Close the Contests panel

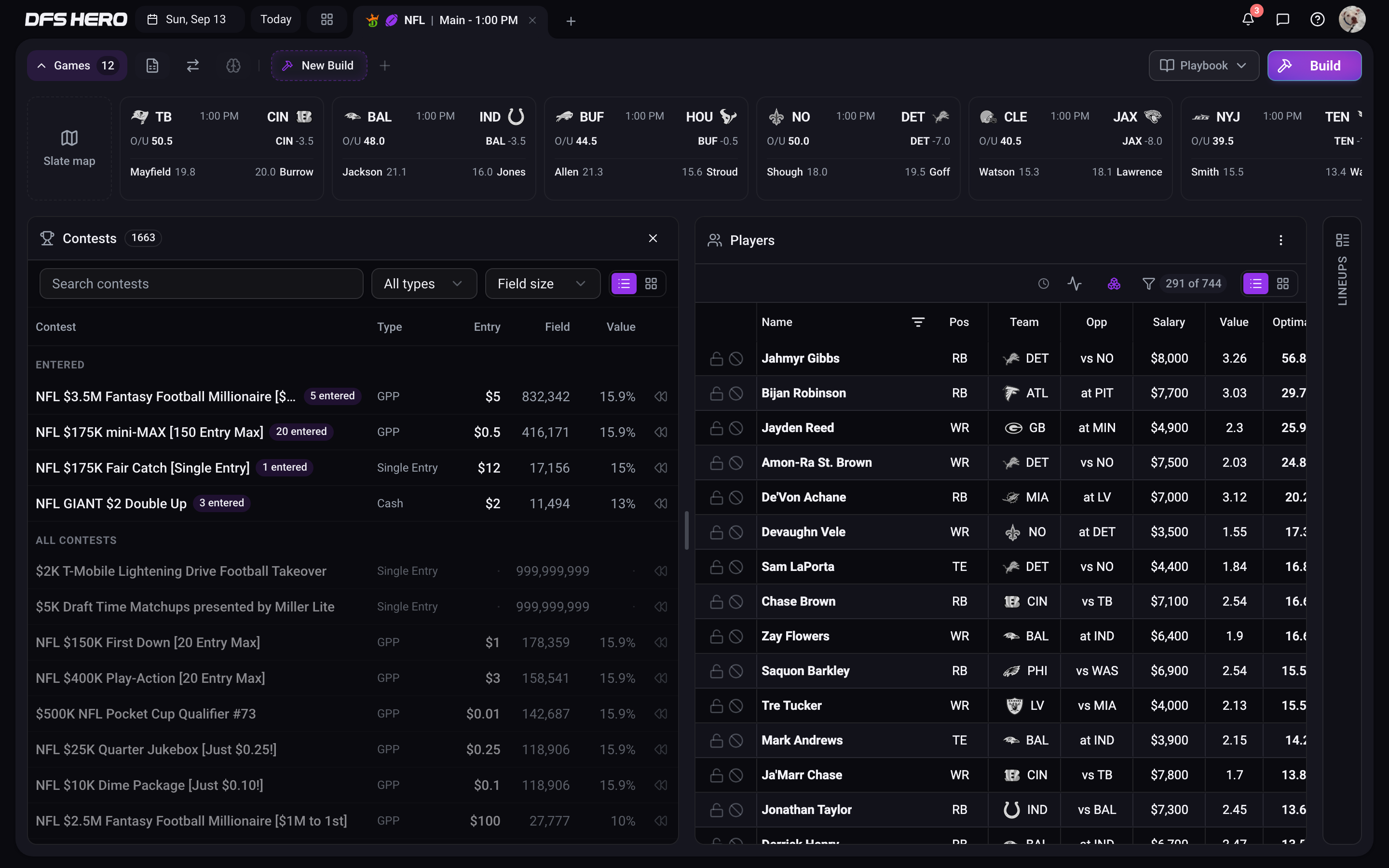point(653,238)
